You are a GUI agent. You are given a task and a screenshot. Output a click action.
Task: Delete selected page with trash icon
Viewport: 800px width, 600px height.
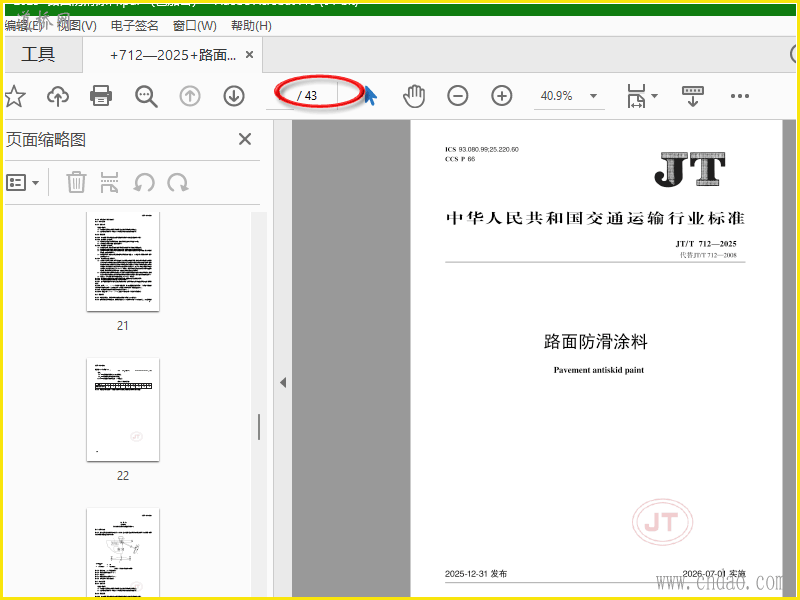click(x=76, y=182)
